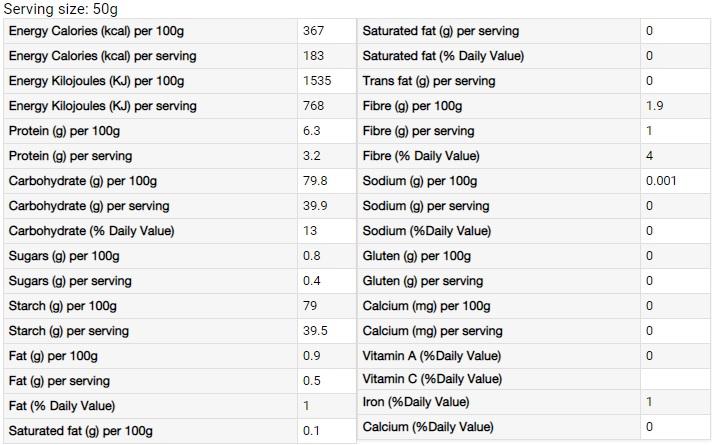Click the Sodium per 100g value field
This screenshot has width=714, height=445.
676,181
